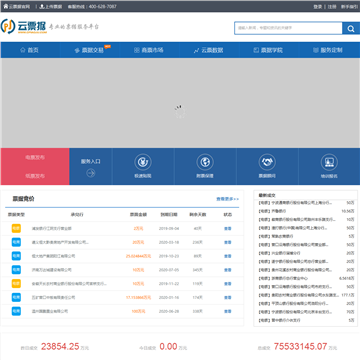Viewport: 360px width, 360px height.
Task: Click 登录 login link at top right
Action: (x=318, y=6)
